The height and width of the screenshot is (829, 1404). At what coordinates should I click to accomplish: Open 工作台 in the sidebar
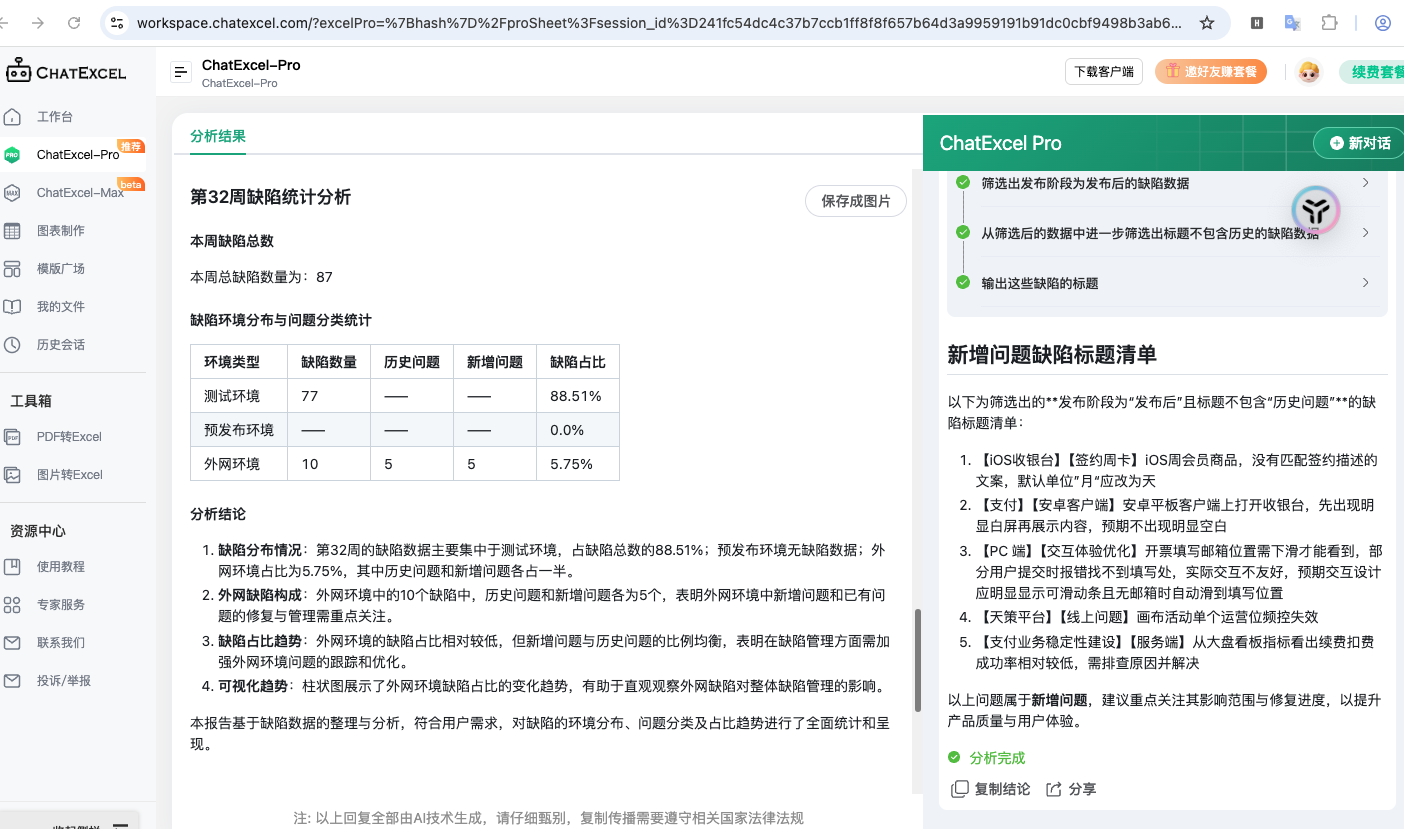55,116
